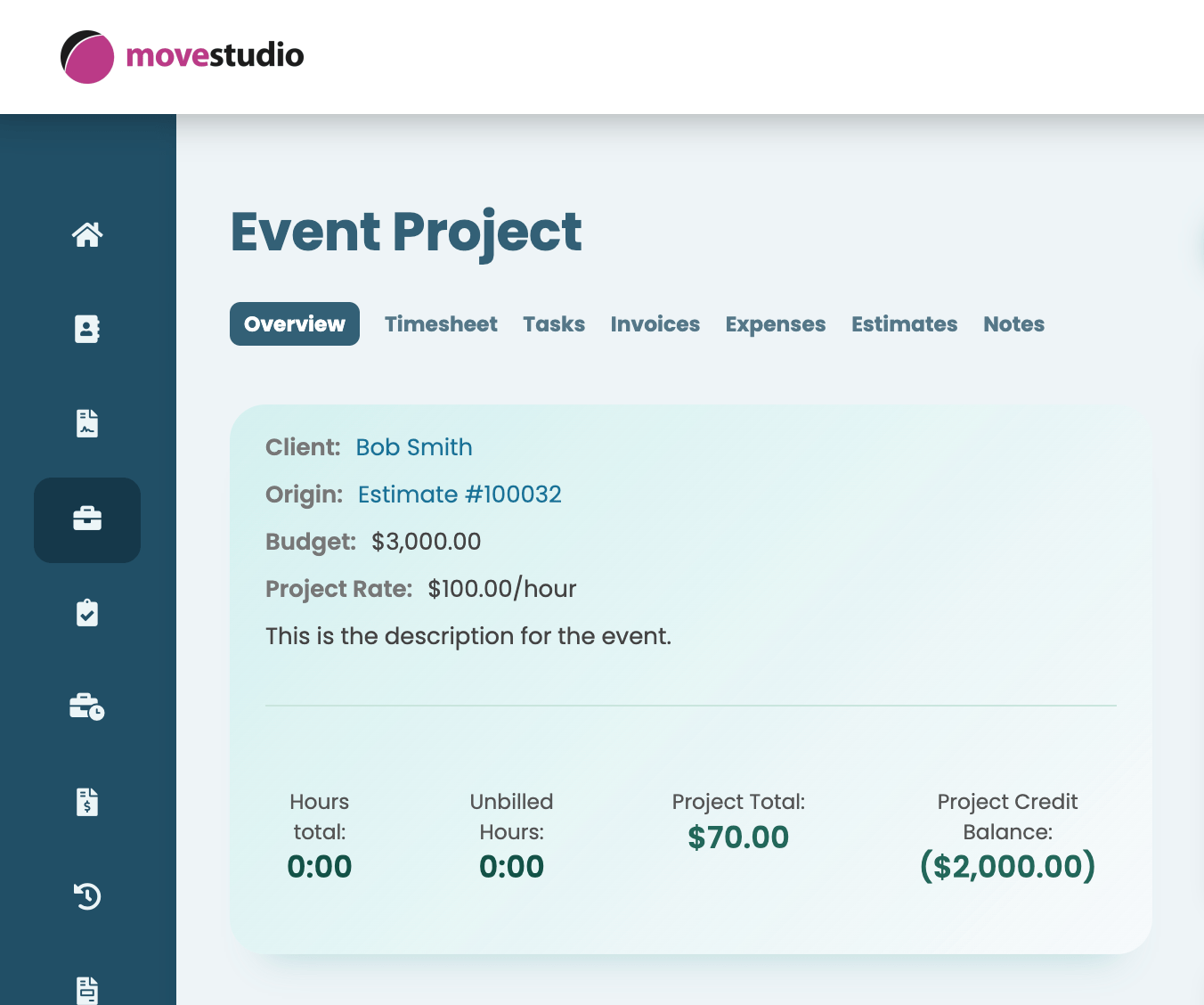The width and height of the screenshot is (1204, 1005).
Task: Switch to the Overview tab
Action: coord(295,324)
